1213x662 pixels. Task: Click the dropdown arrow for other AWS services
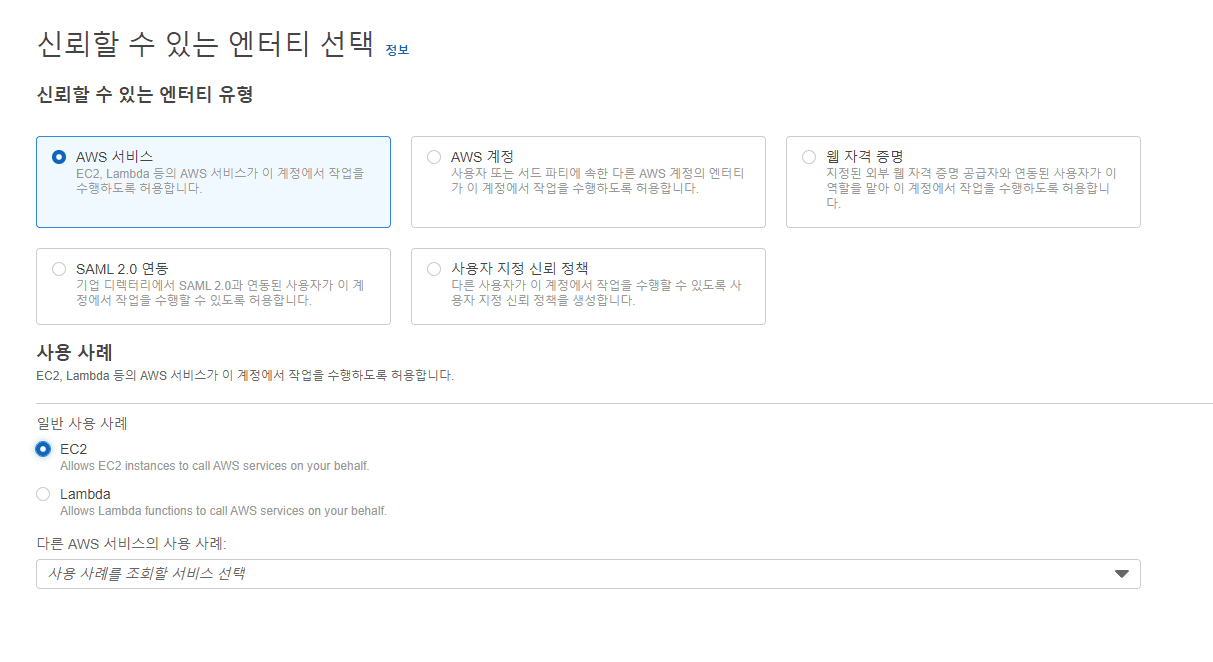click(x=1121, y=574)
